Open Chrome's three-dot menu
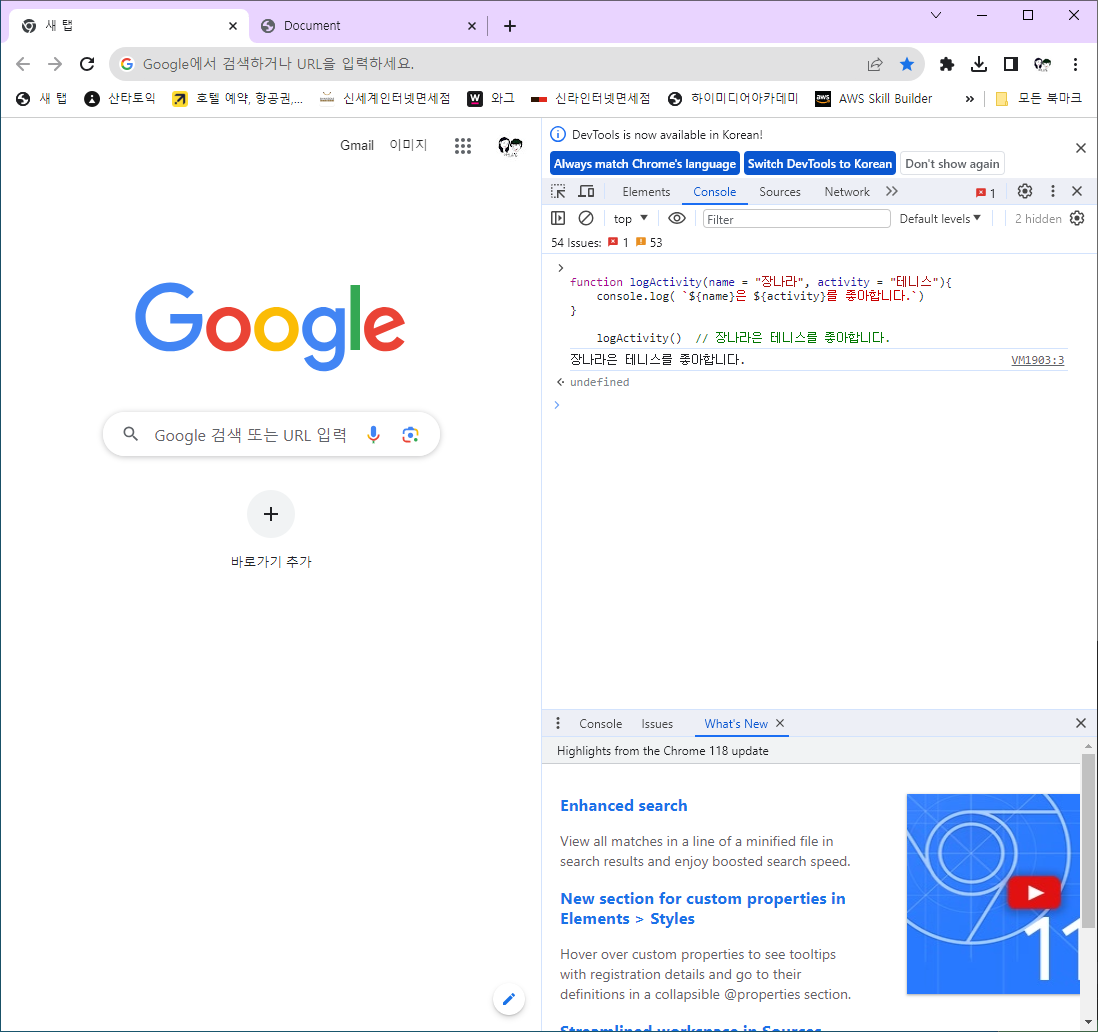This screenshot has width=1098, height=1032. click(1075, 64)
